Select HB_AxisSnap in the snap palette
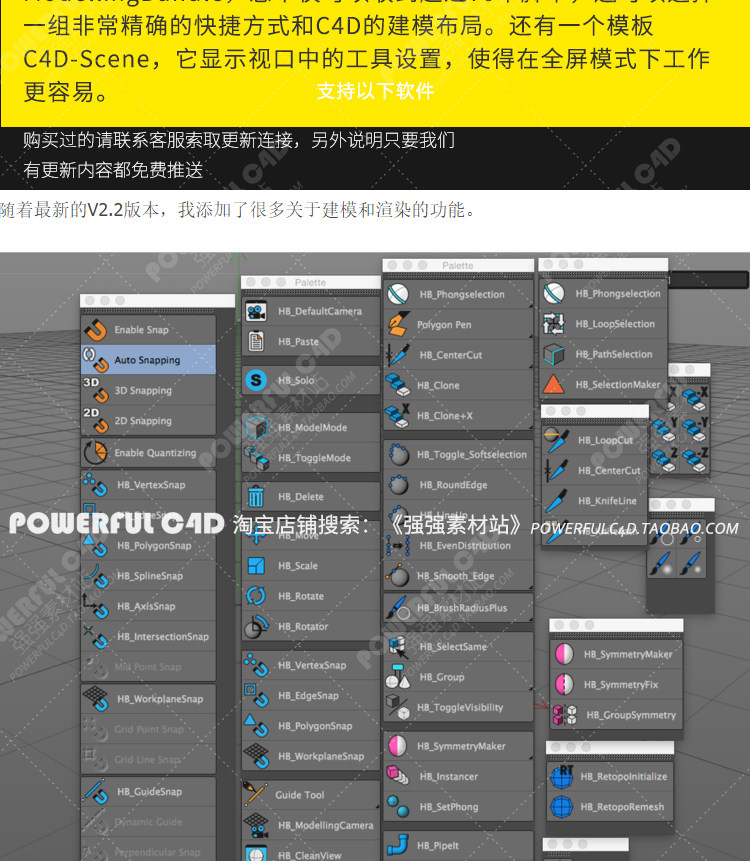750x861 pixels. pos(148,606)
